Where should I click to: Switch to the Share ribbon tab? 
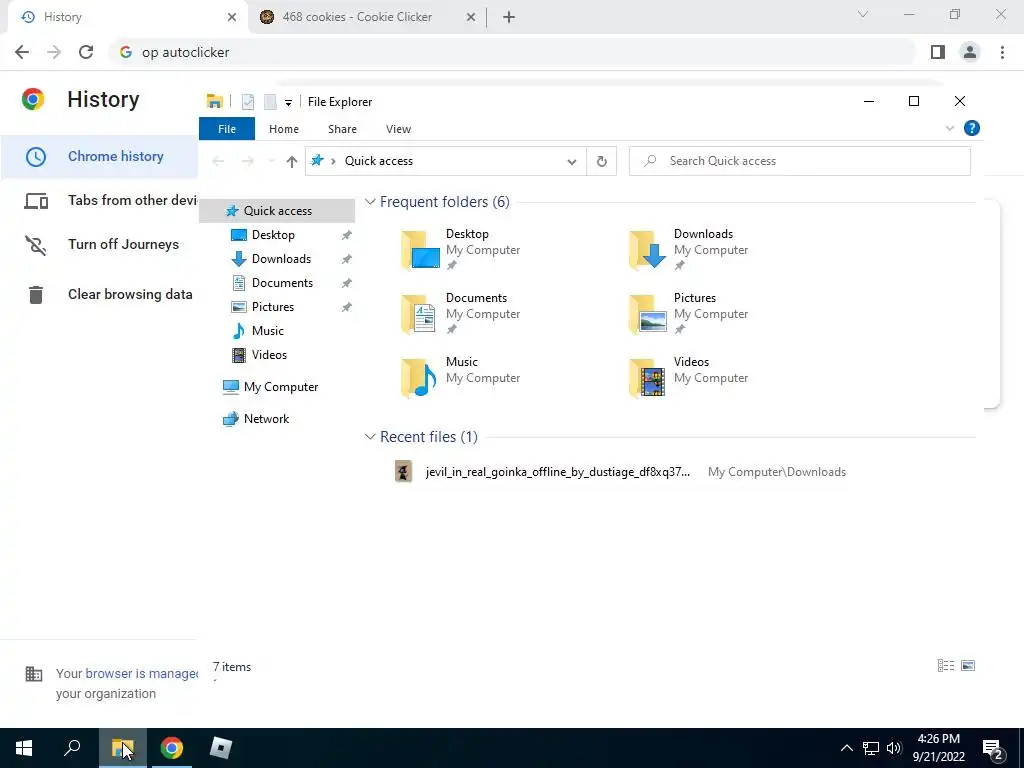coord(342,129)
